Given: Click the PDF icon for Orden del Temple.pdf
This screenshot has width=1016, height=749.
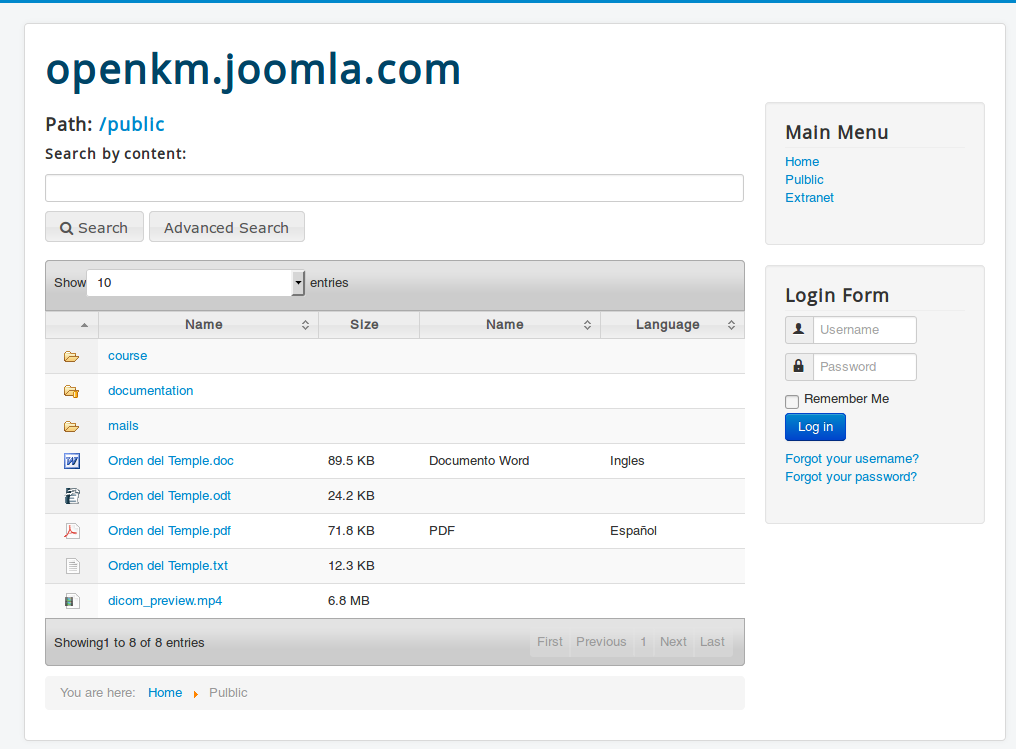Looking at the screenshot, I should tap(72, 531).
